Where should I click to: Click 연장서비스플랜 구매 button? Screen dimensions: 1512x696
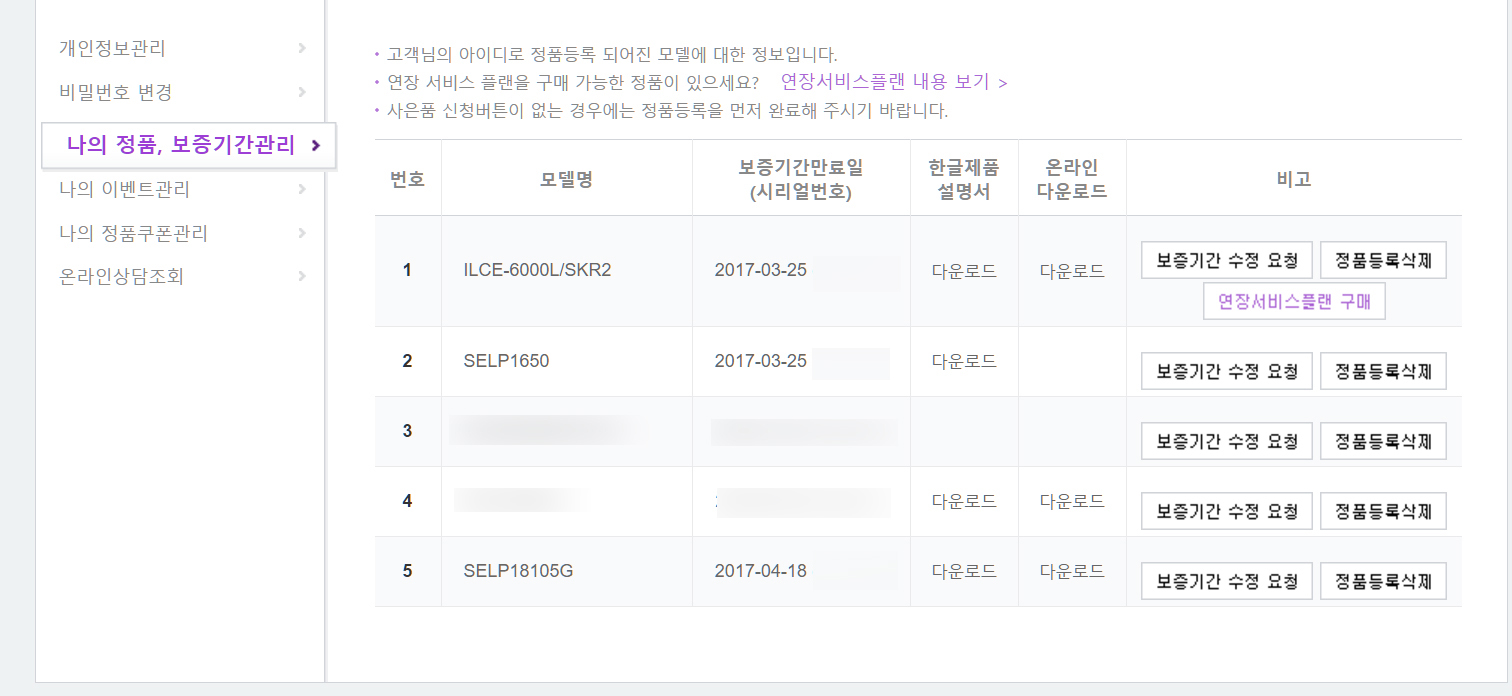coord(1294,301)
